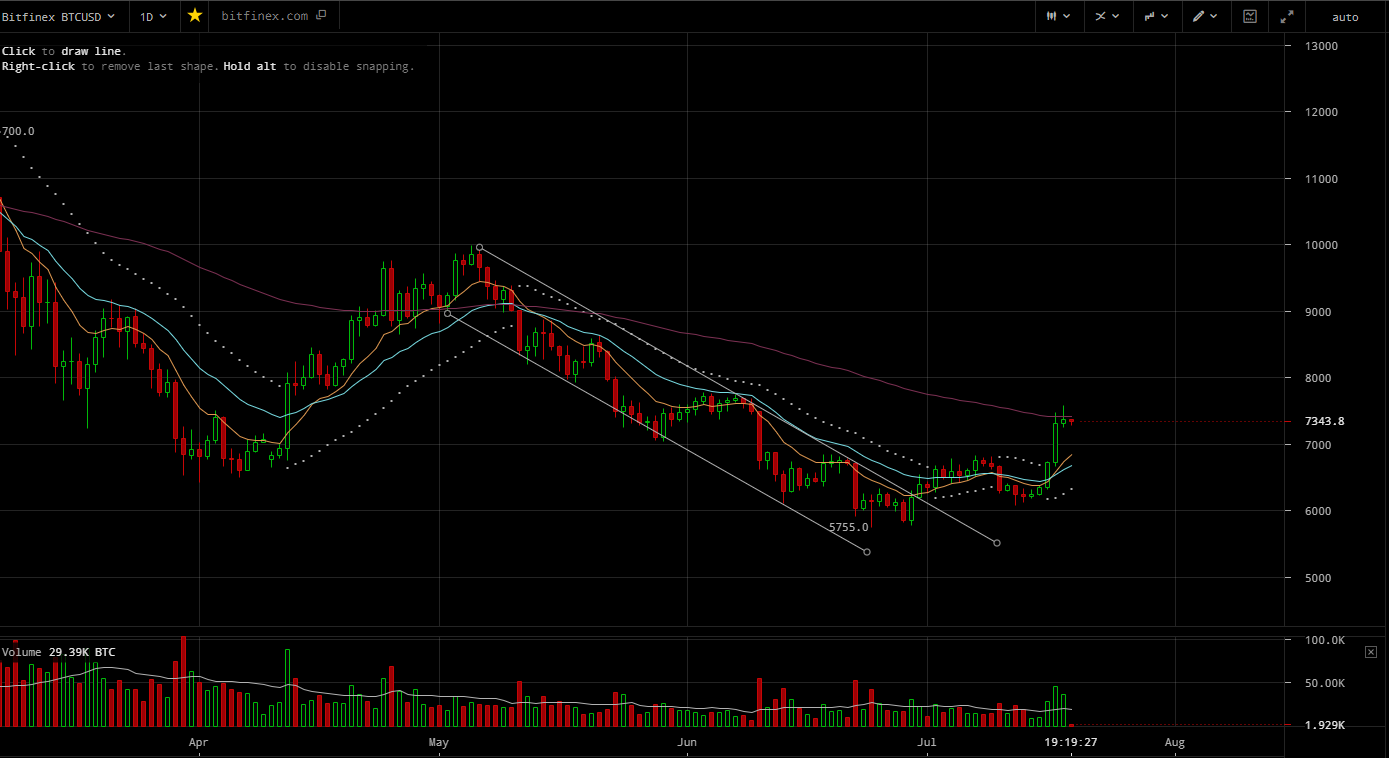Viewport: 1389px width, 758px height.
Task: Open the pencil drawing tools dropdown
Action: click(x=1206, y=16)
